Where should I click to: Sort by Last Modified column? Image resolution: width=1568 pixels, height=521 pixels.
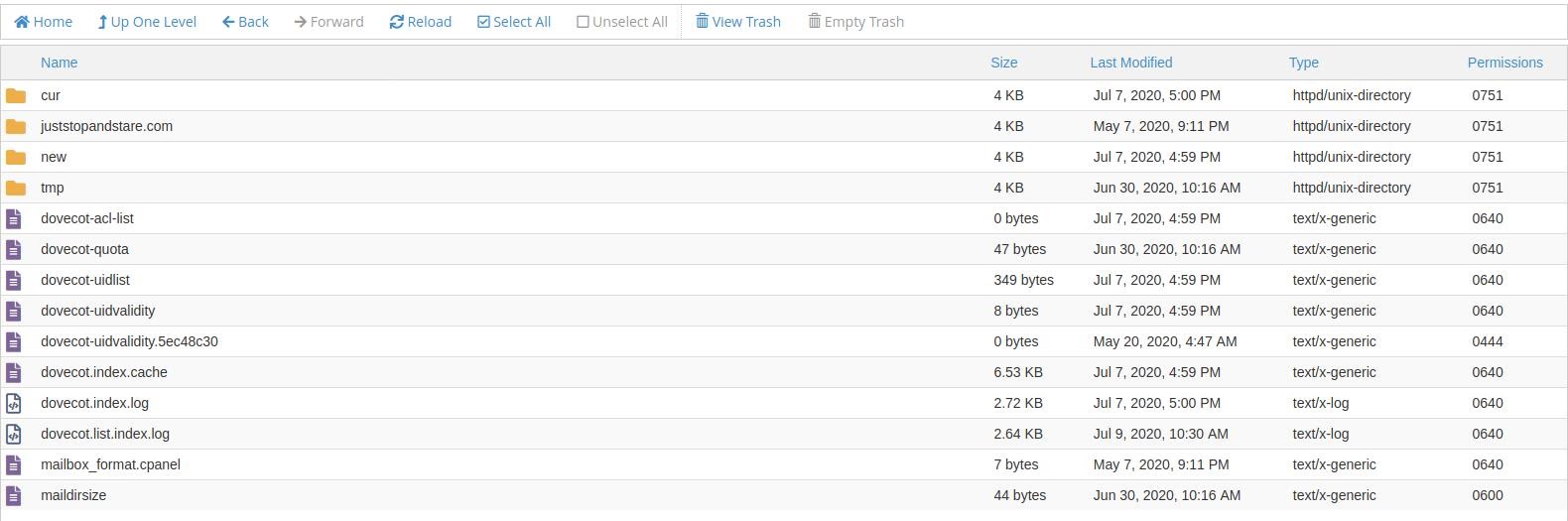tap(1131, 63)
